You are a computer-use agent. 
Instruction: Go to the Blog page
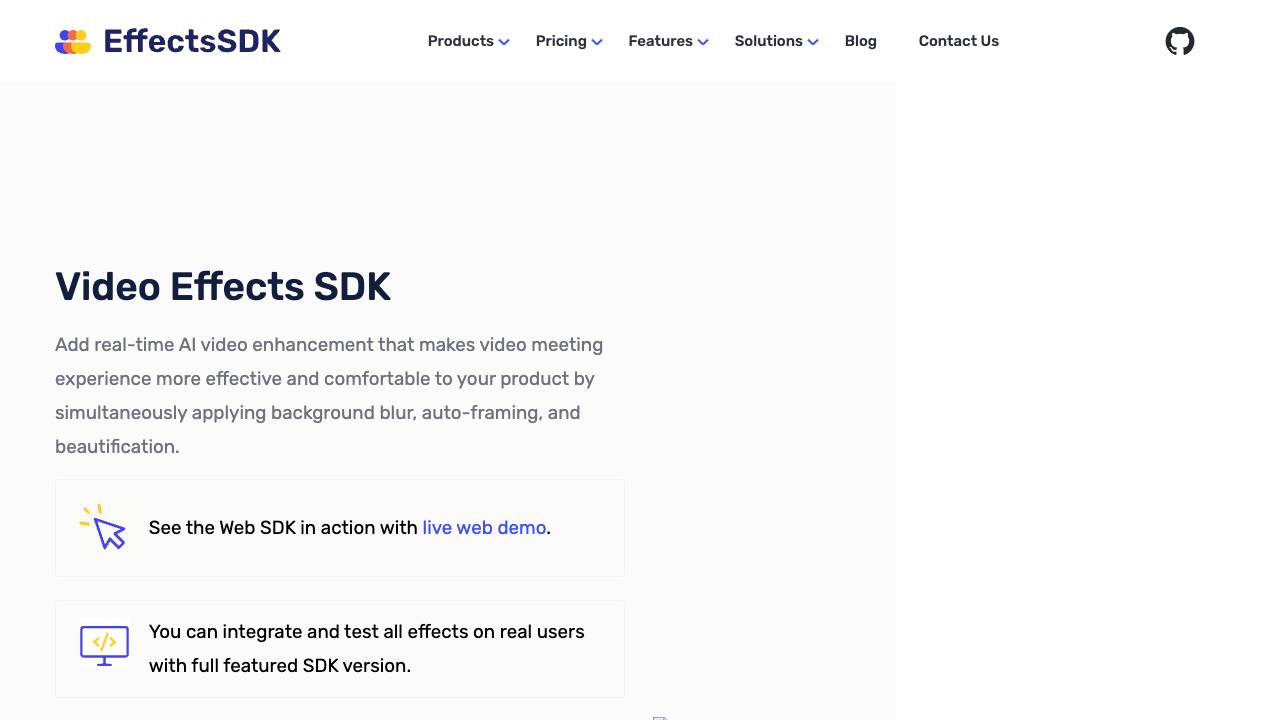[861, 41]
